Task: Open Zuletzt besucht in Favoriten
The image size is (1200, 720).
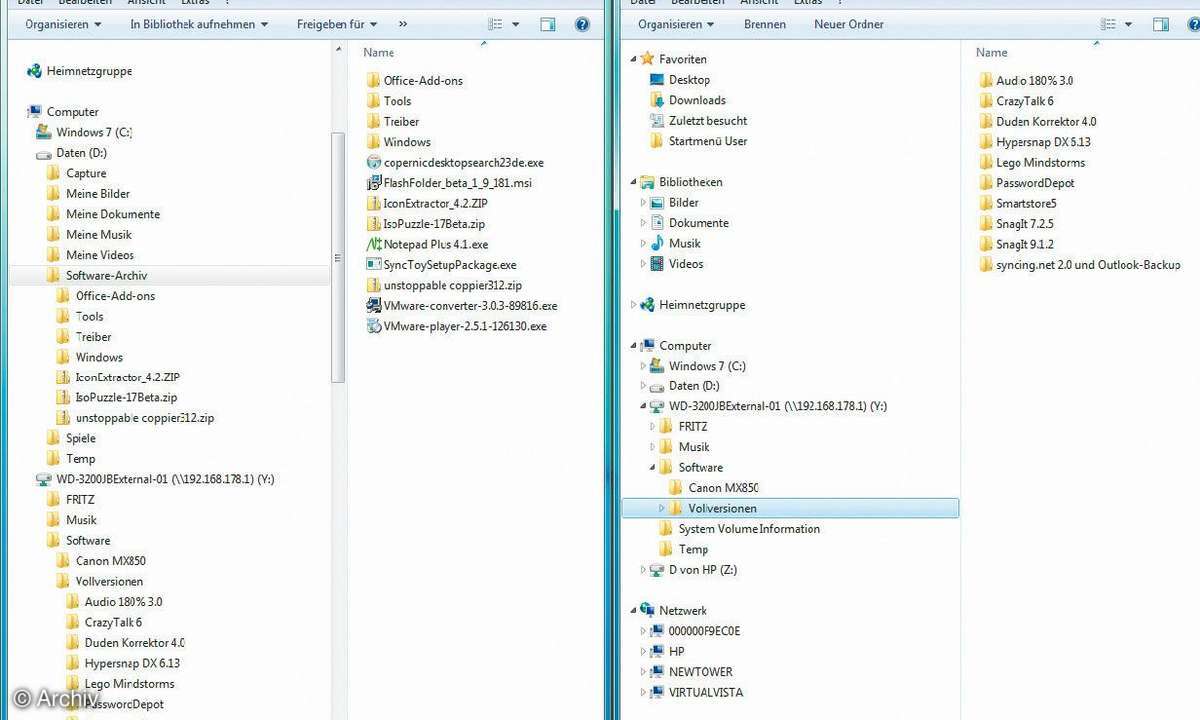Action: click(x=698, y=121)
